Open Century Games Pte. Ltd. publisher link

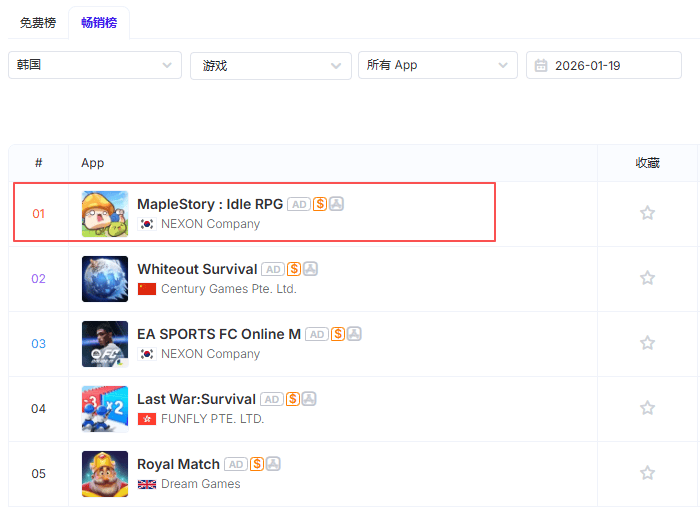tap(228, 289)
